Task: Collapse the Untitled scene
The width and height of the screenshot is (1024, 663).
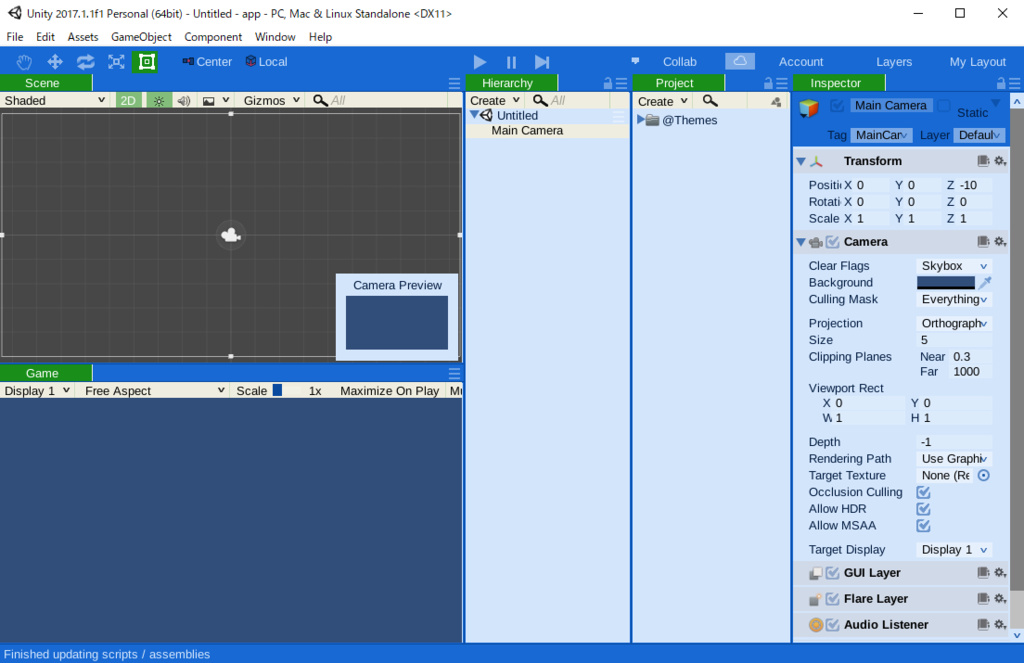Action: tap(474, 115)
